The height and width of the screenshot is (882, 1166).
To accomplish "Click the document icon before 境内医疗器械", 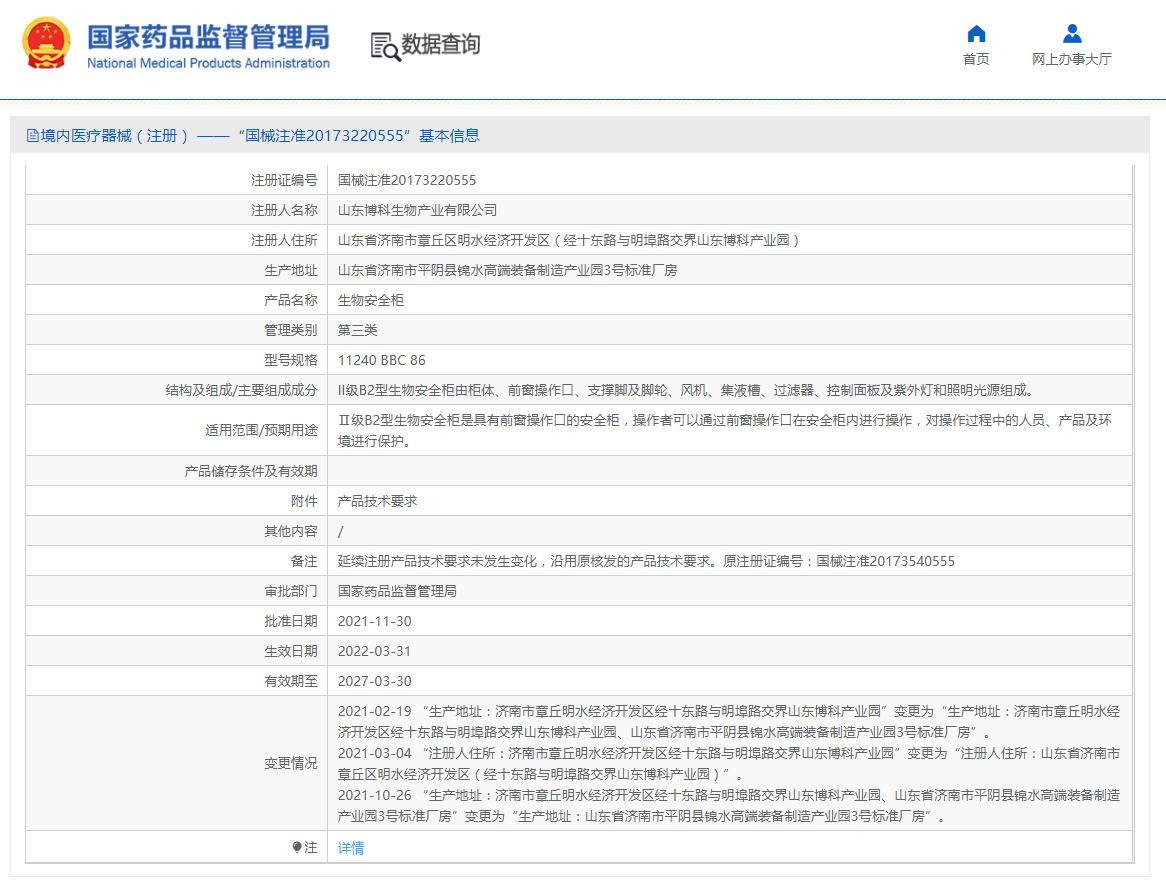I will (33, 136).
